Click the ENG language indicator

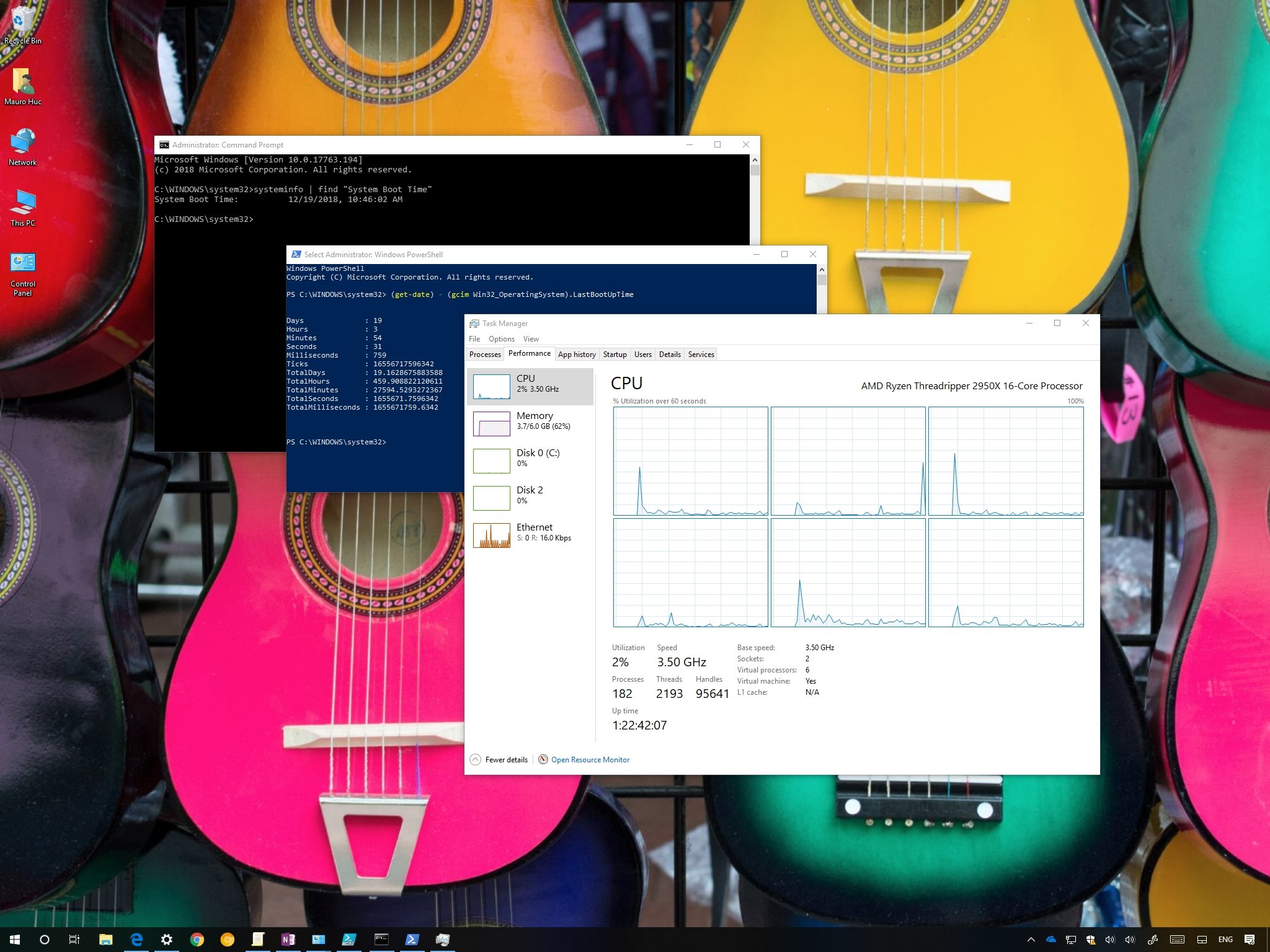[1225, 940]
